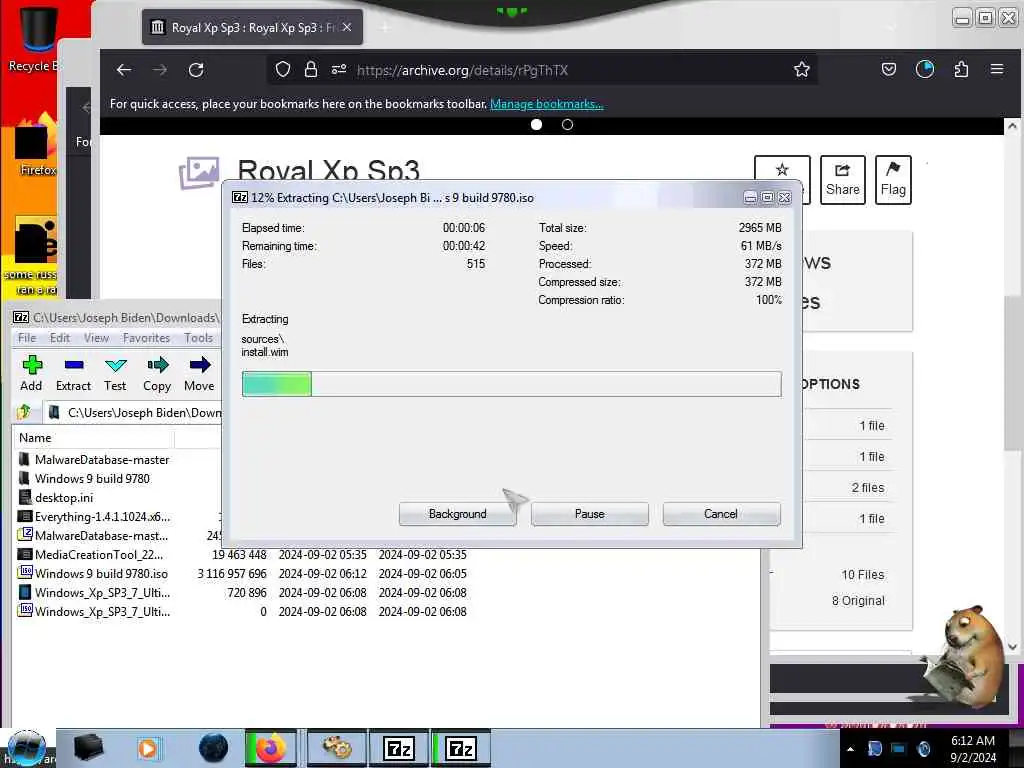Reload the archive.org page
Screen dimensions: 1024x768
coord(196,69)
